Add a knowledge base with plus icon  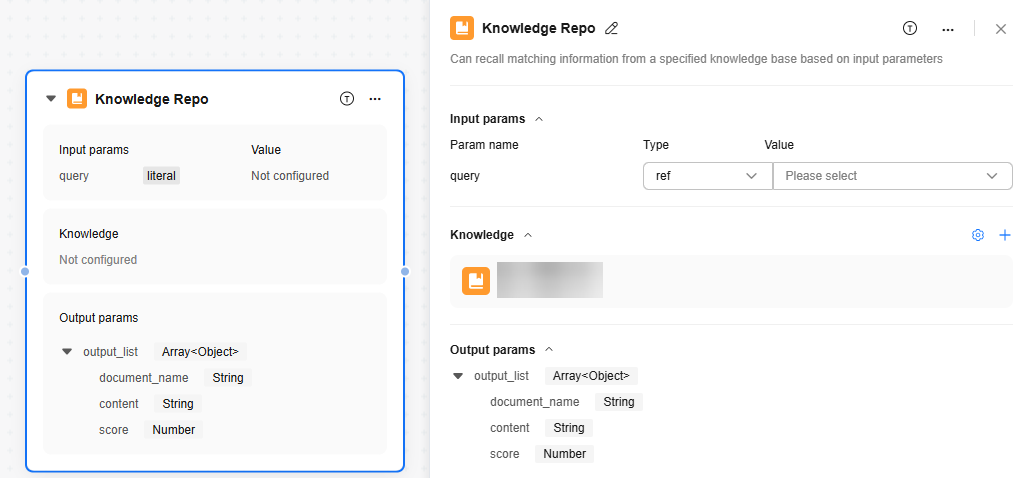click(1005, 235)
